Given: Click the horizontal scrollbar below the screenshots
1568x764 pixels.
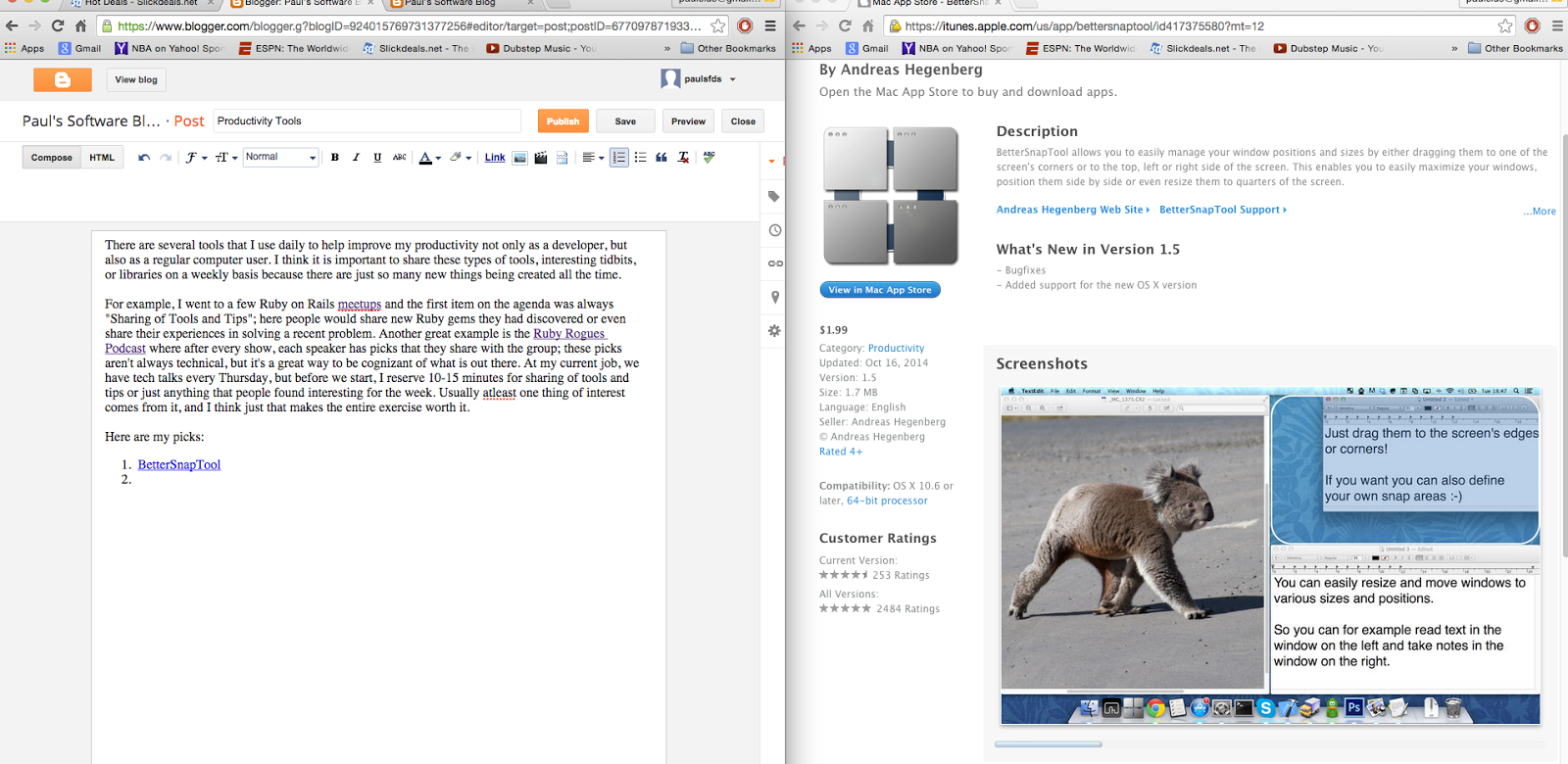Looking at the screenshot, I should tap(1048, 744).
